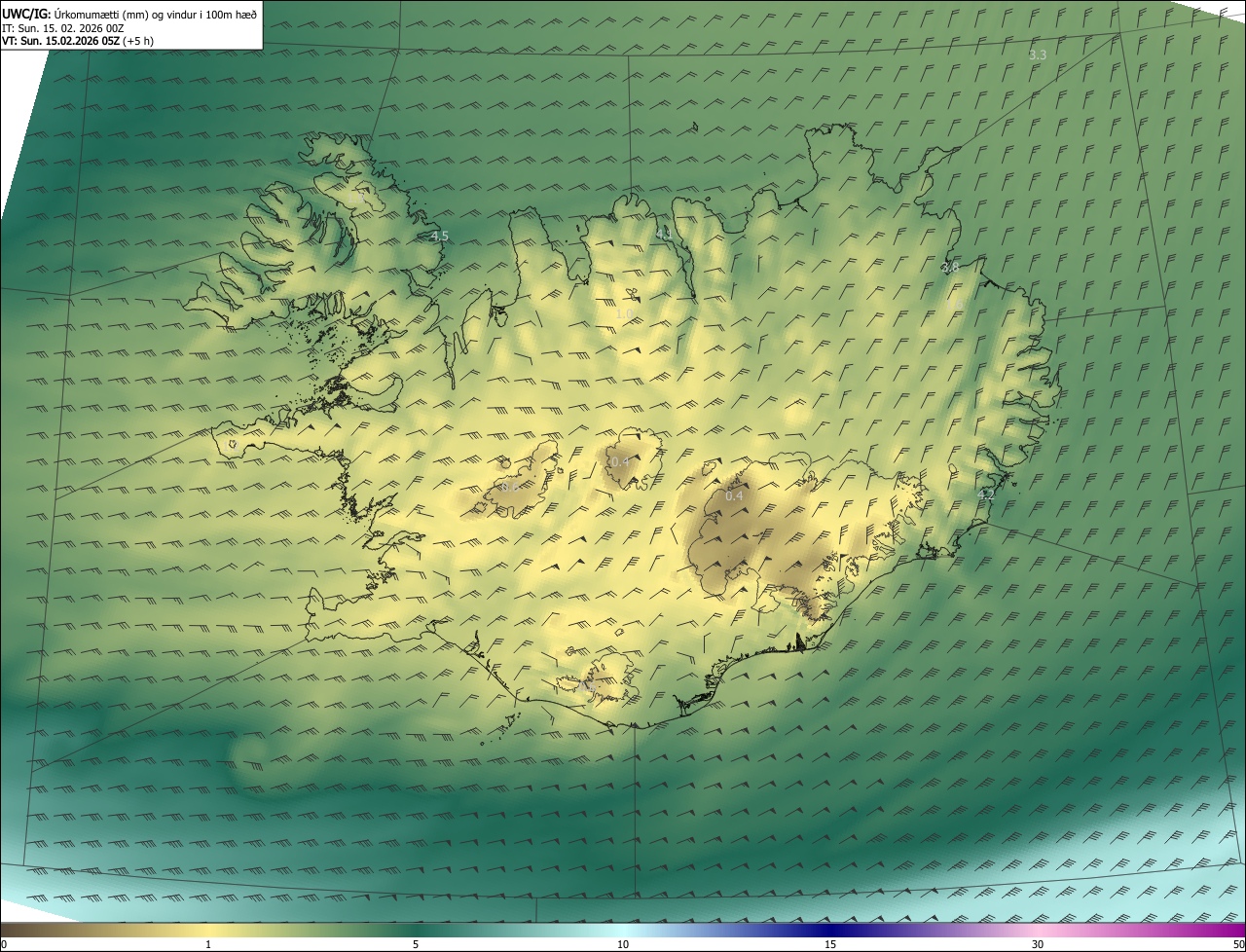Click the 'Úrkomumætti (mm) og vindur í 100m hæð' title
This screenshot has width=1246, height=952.
coord(156,14)
